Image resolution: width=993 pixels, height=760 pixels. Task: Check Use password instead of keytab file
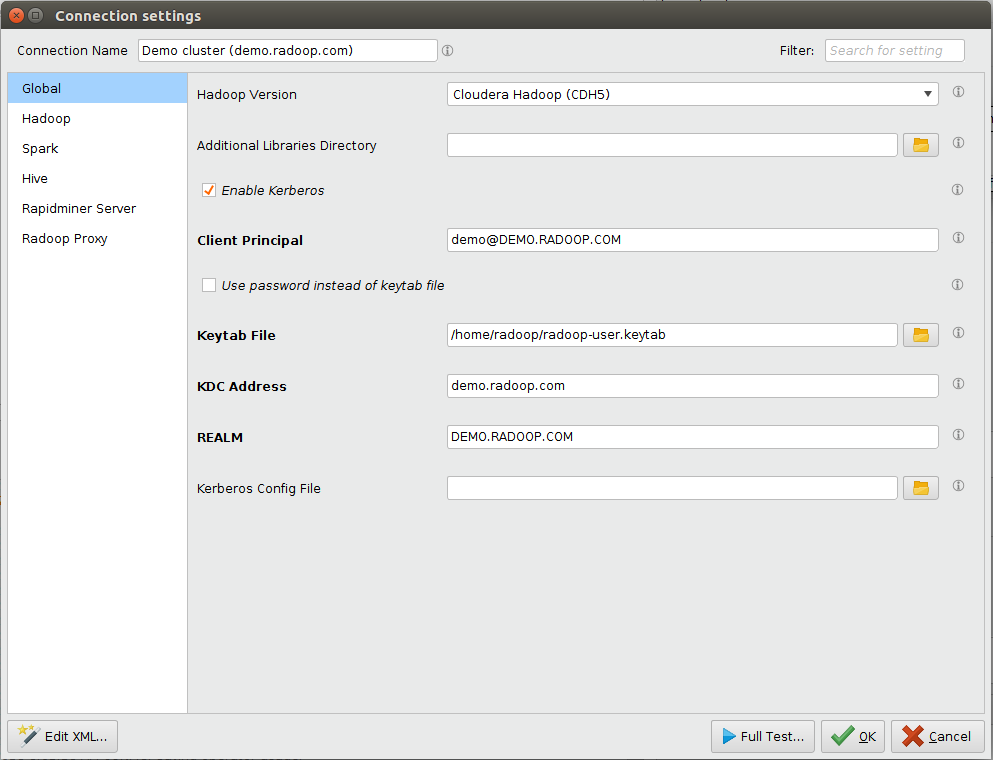point(209,285)
